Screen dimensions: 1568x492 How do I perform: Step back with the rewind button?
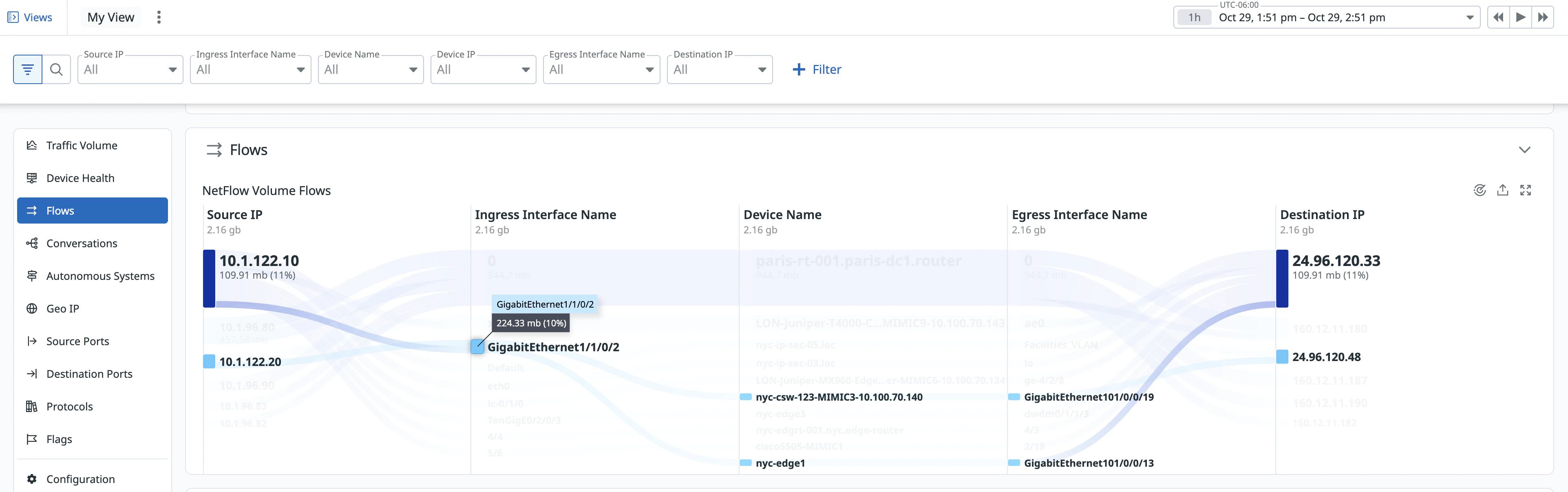(1499, 17)
